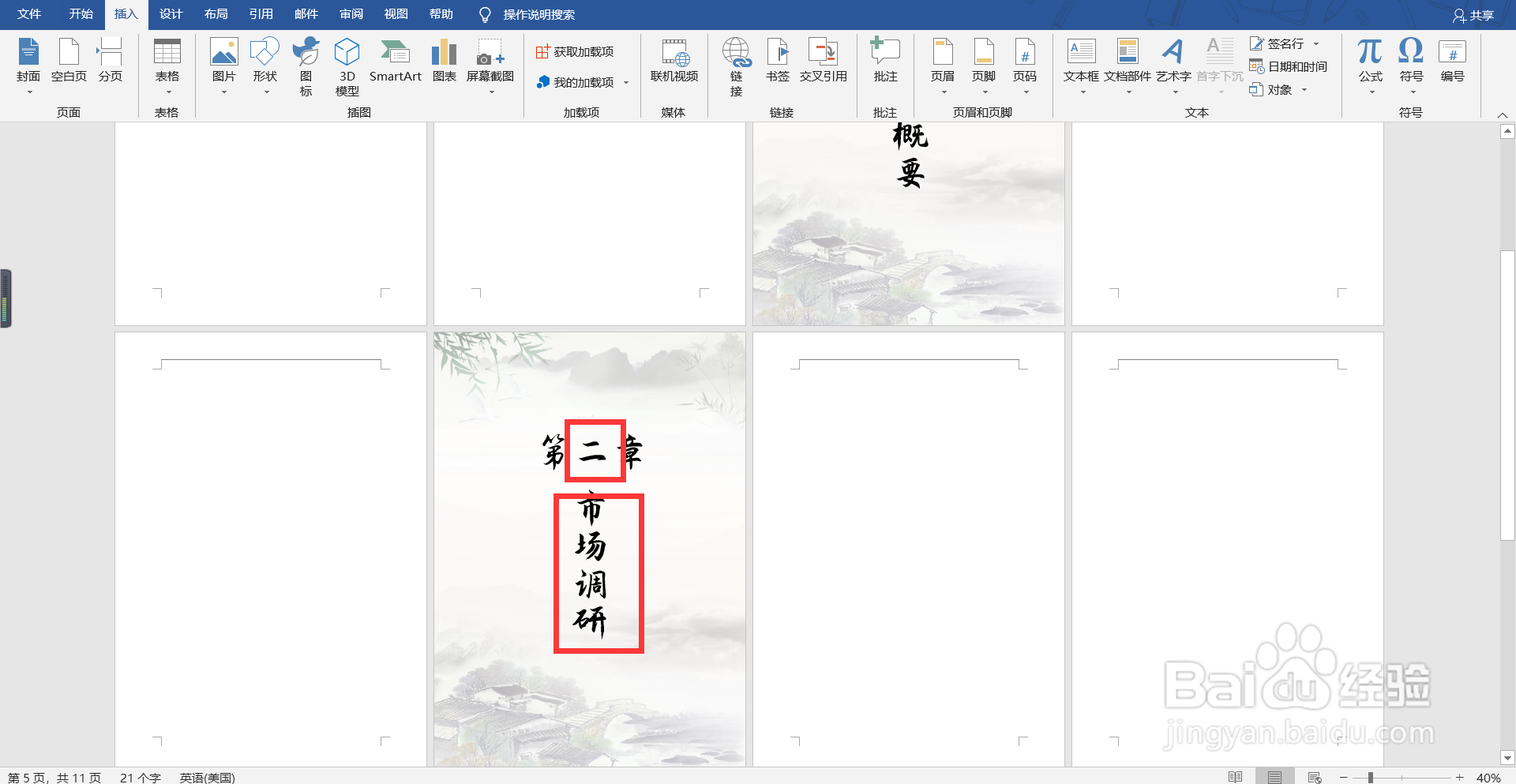The height and width of the screenshot is (784, 1516).
Task: Expand the text box (文本框) dropdown arrow
Action: (x=1083, y=92)
